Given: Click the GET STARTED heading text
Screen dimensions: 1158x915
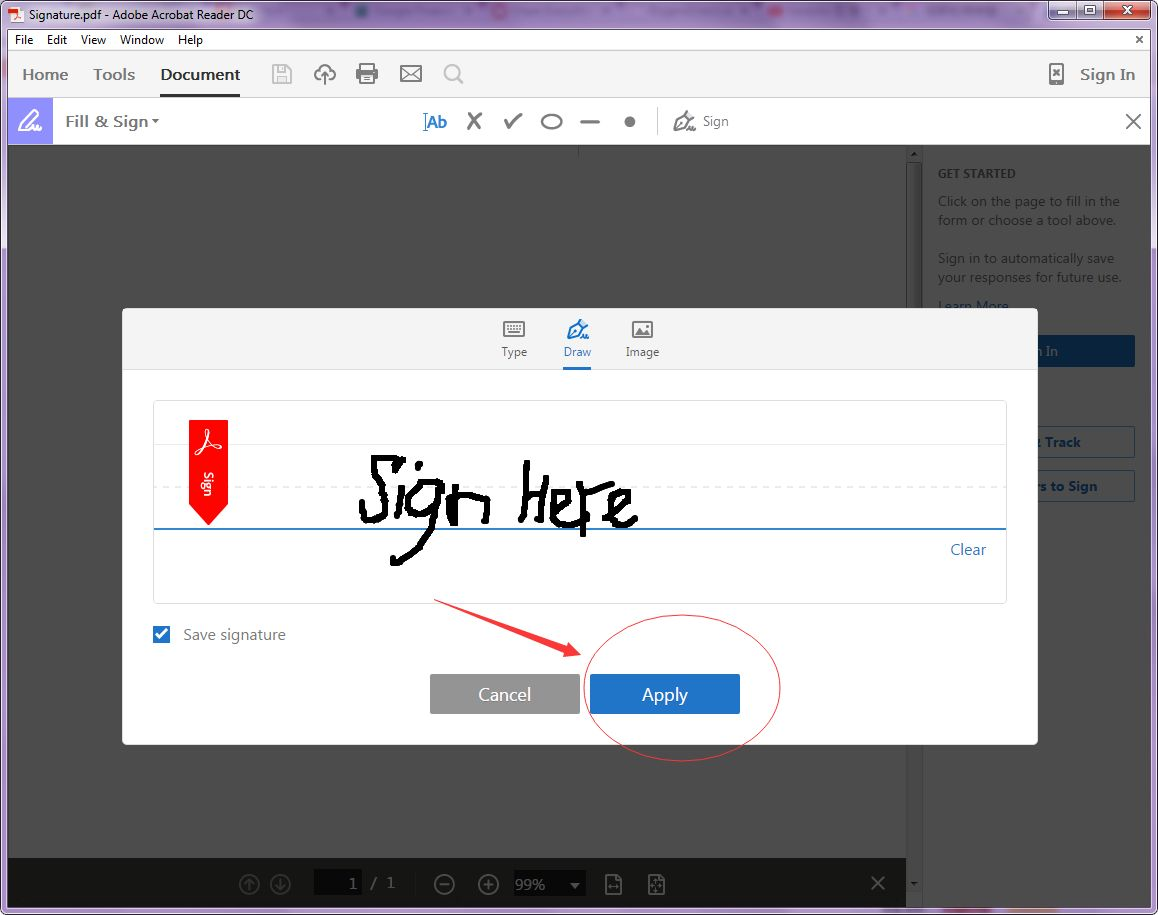Looking at the screenshot, I should tap(976, 174).
